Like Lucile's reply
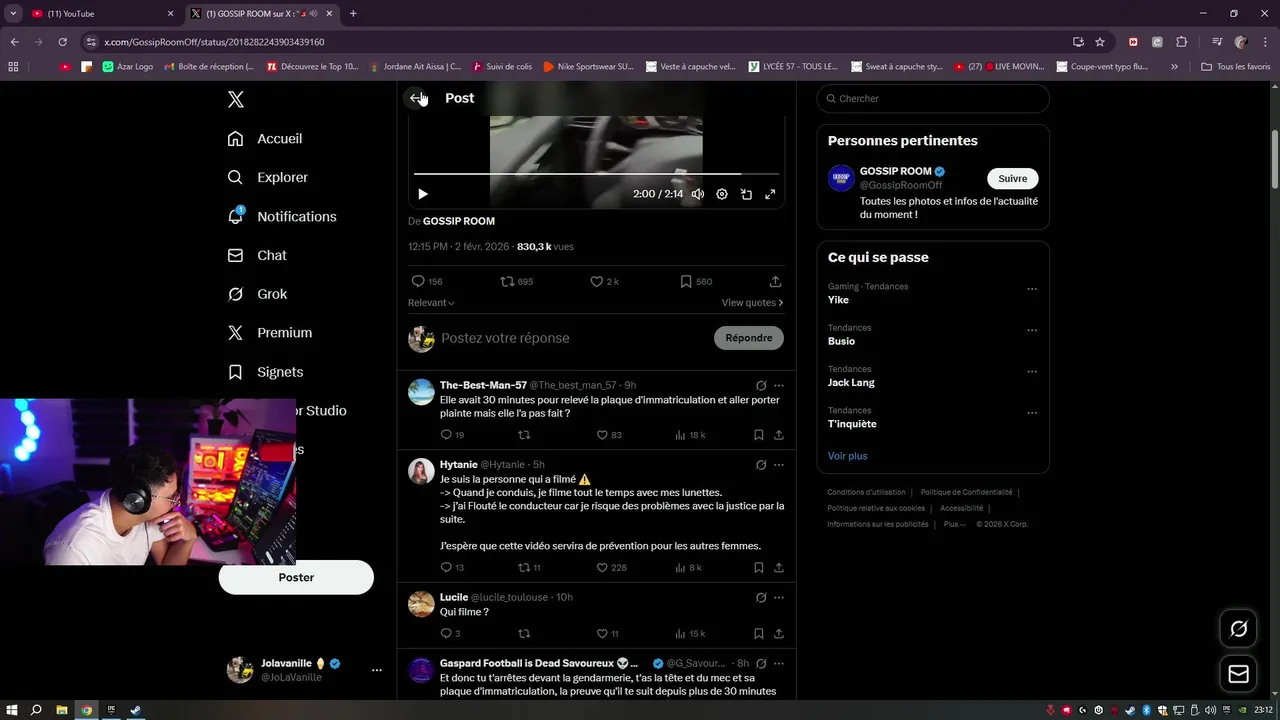Screen dimensions: 1280x720 (608, 634)
